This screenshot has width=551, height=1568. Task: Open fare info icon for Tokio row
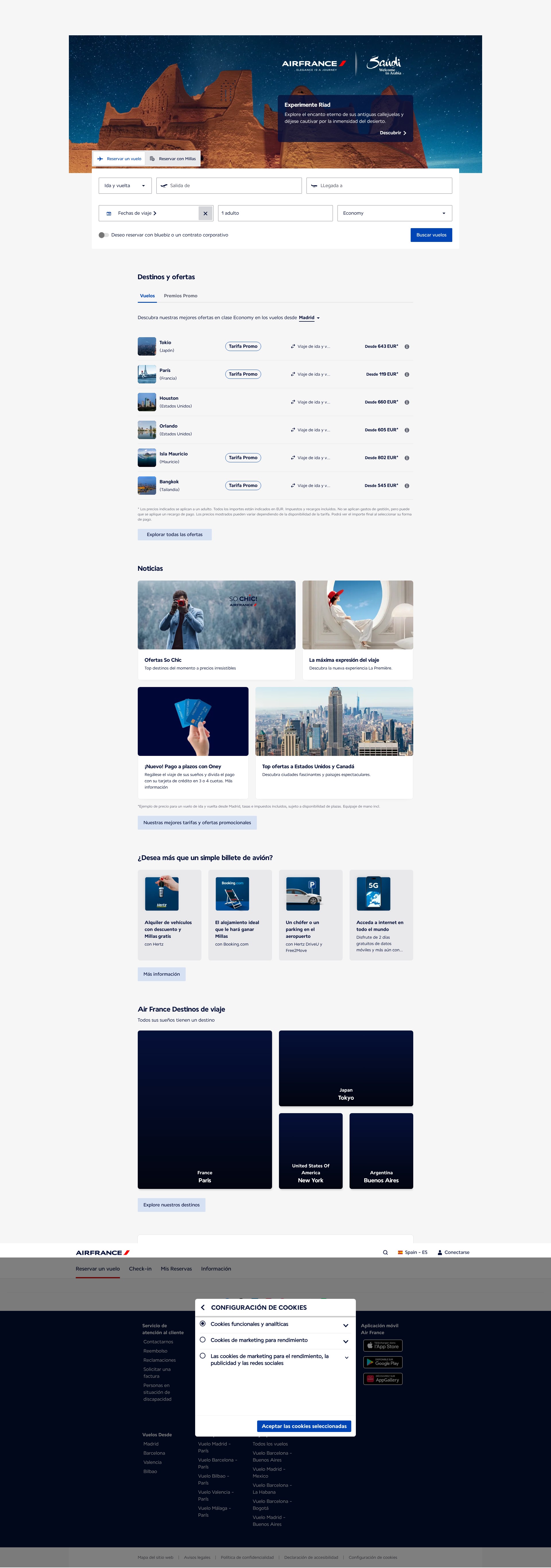407,346
